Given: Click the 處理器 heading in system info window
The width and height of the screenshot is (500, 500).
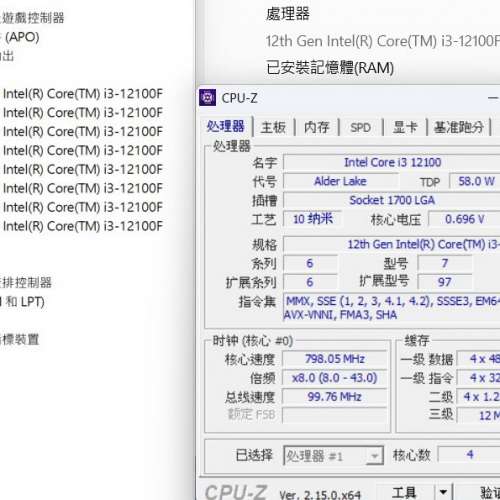Looking at the screenshot, I should point(288,14).
